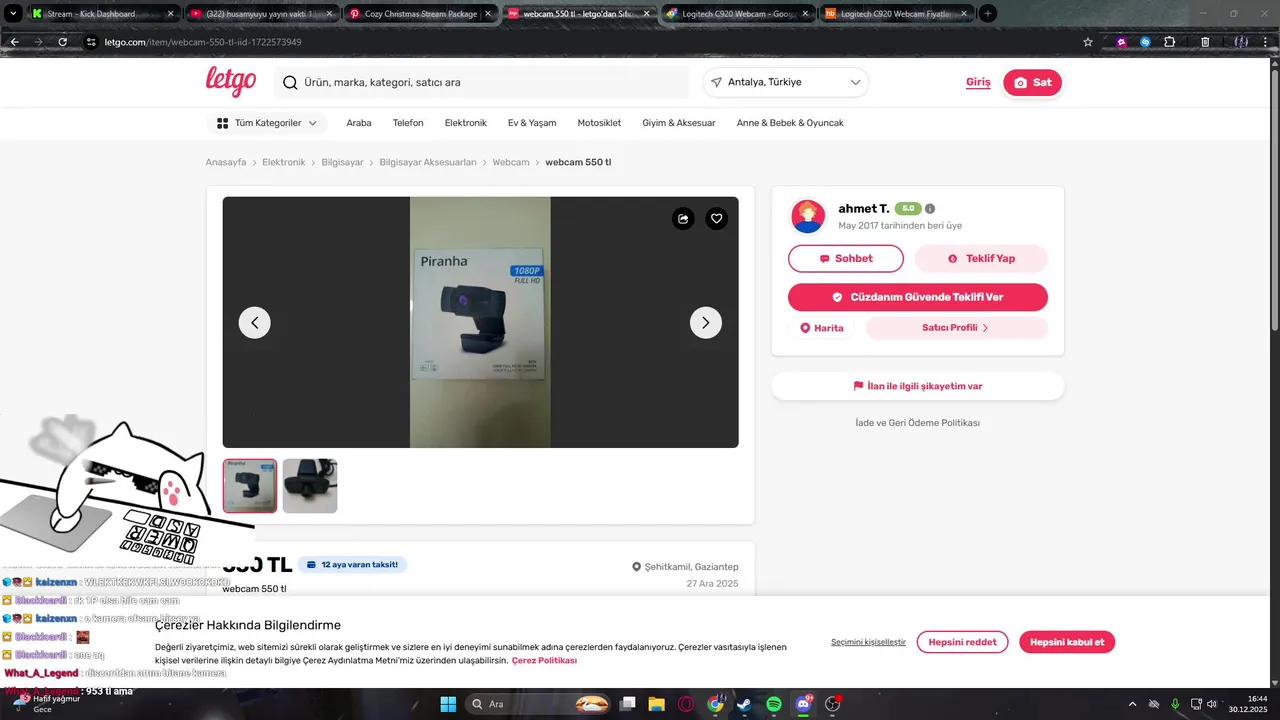
Task: Open ahmet T. profile avatar
Action: [x=808, y=216]
